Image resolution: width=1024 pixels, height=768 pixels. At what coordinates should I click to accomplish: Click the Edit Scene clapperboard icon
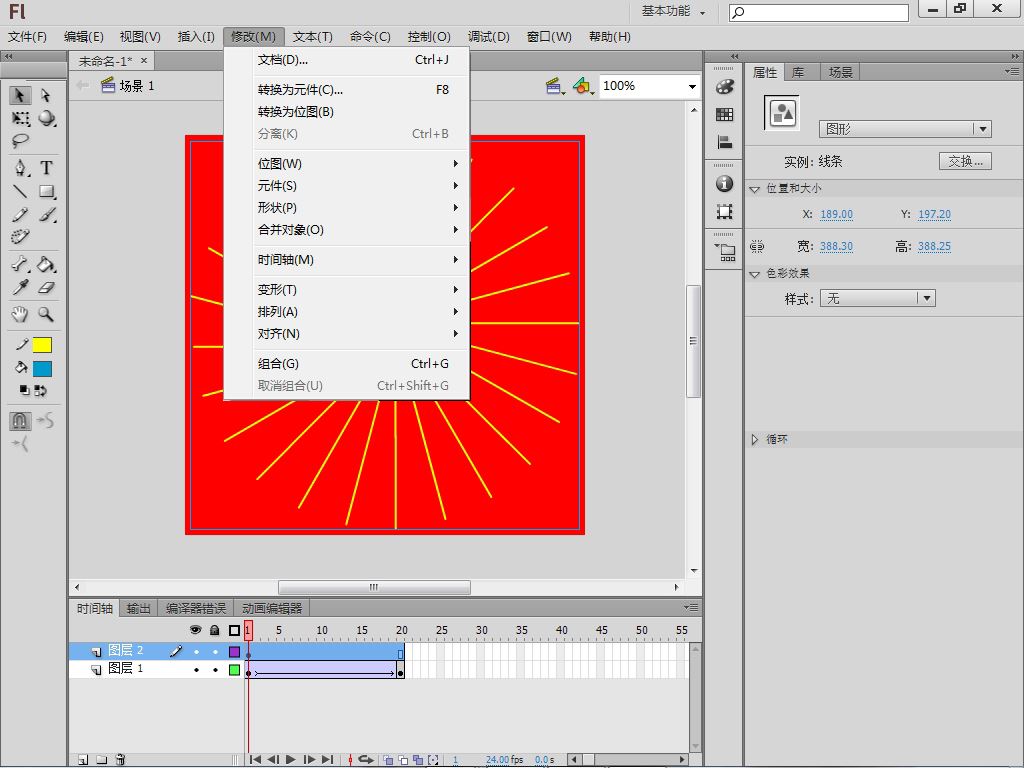point(554,86)
